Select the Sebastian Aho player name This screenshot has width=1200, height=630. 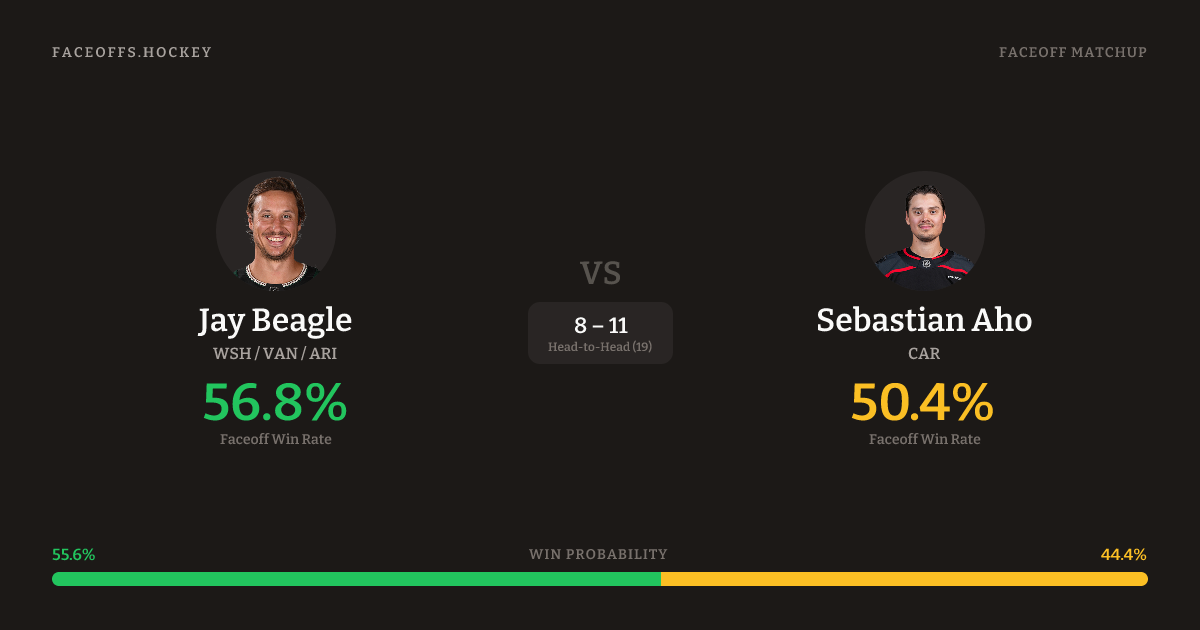924,320
